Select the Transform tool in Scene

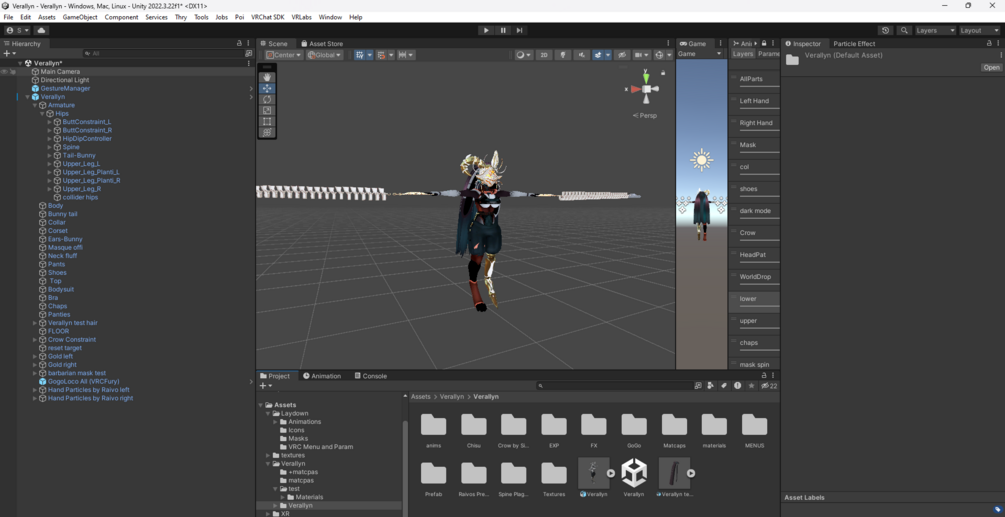tap(267, 133)
